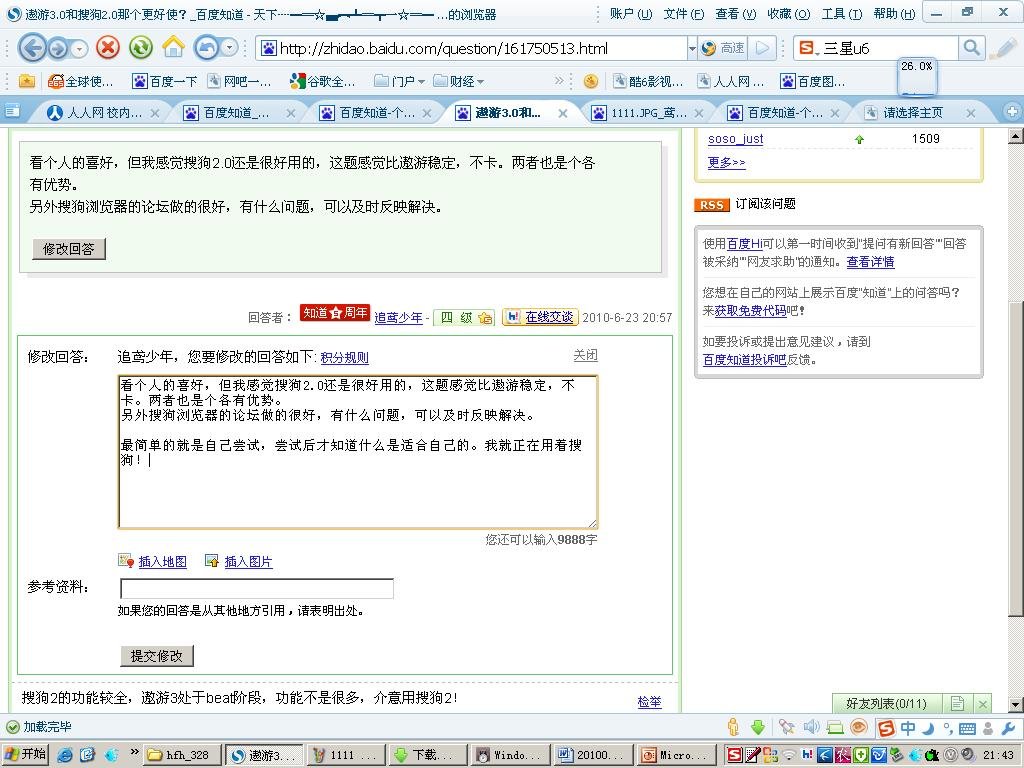The width and height of the screenshot is (1024, 768).
Task: Expand the 门户 bookmarks folder
Action: tap(408, 81)
